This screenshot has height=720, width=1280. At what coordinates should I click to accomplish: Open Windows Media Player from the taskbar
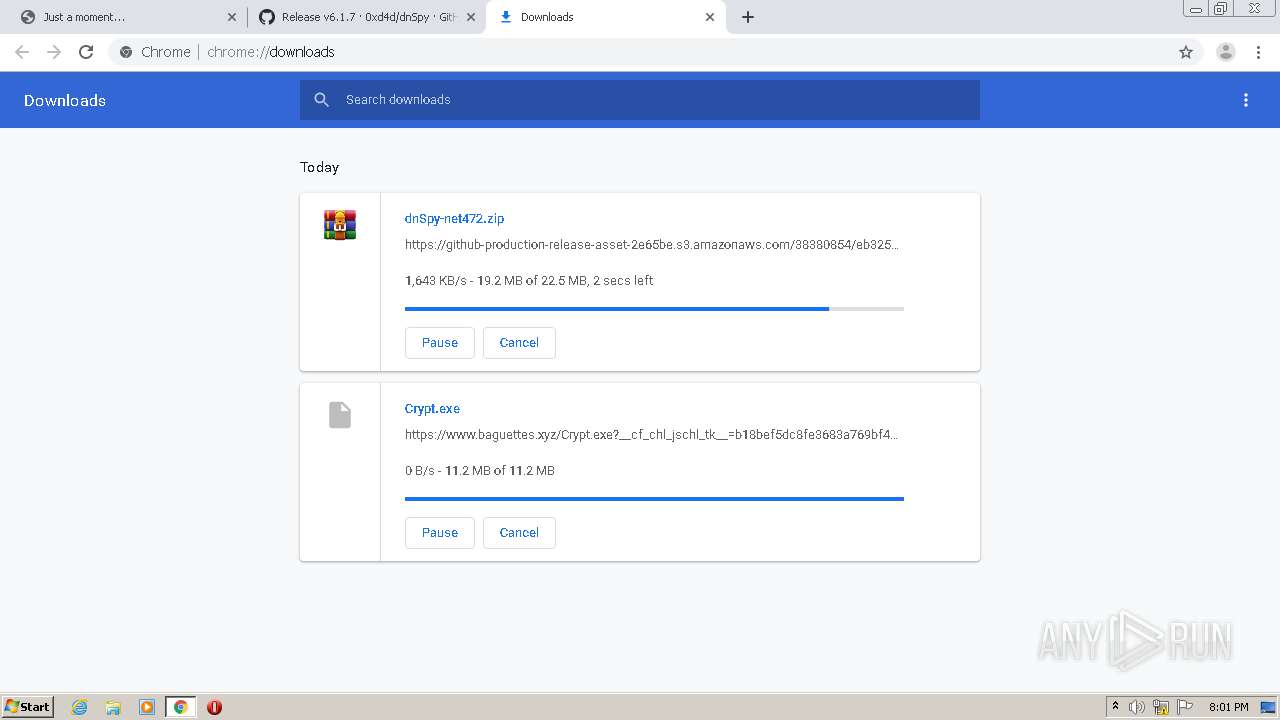(x=147, y=707)
